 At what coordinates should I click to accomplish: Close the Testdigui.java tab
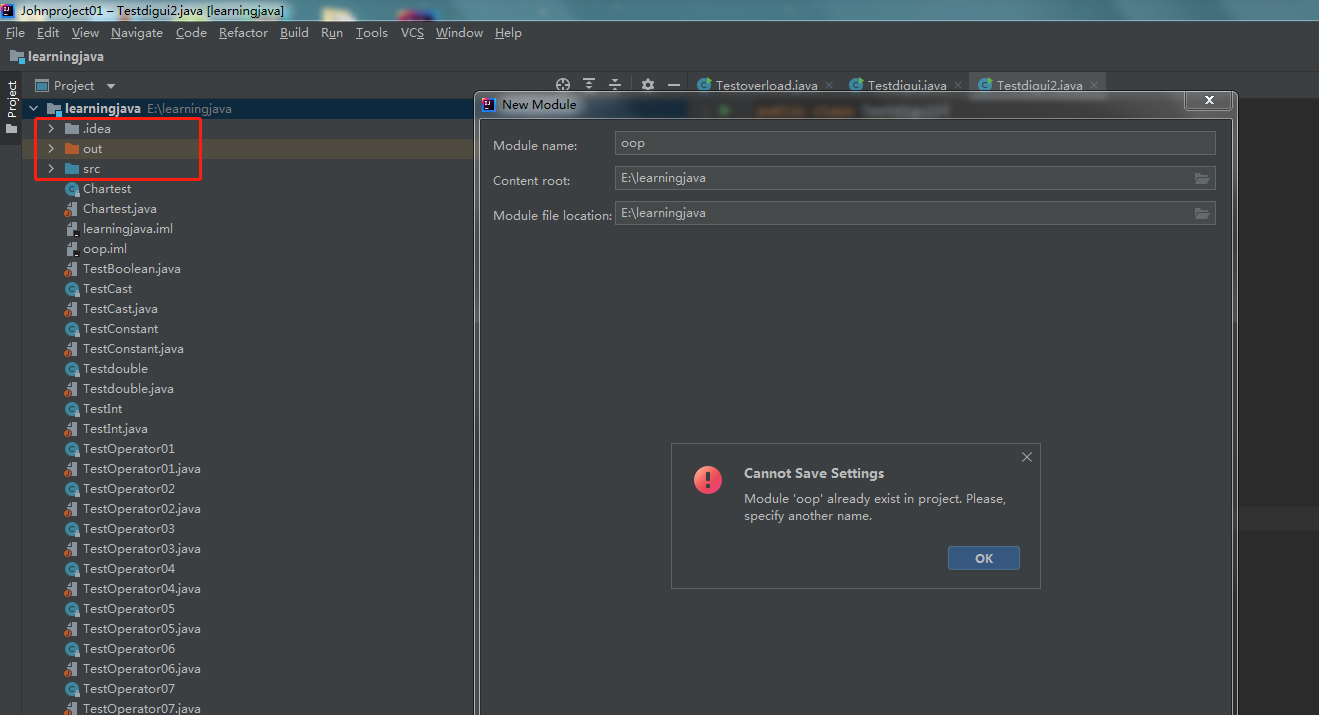(x=957, y=86)
